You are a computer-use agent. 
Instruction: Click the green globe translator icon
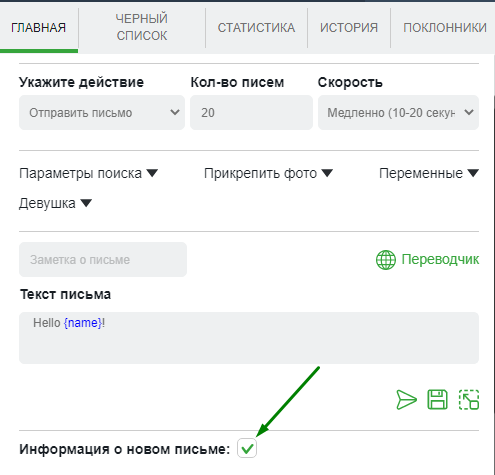386,260
